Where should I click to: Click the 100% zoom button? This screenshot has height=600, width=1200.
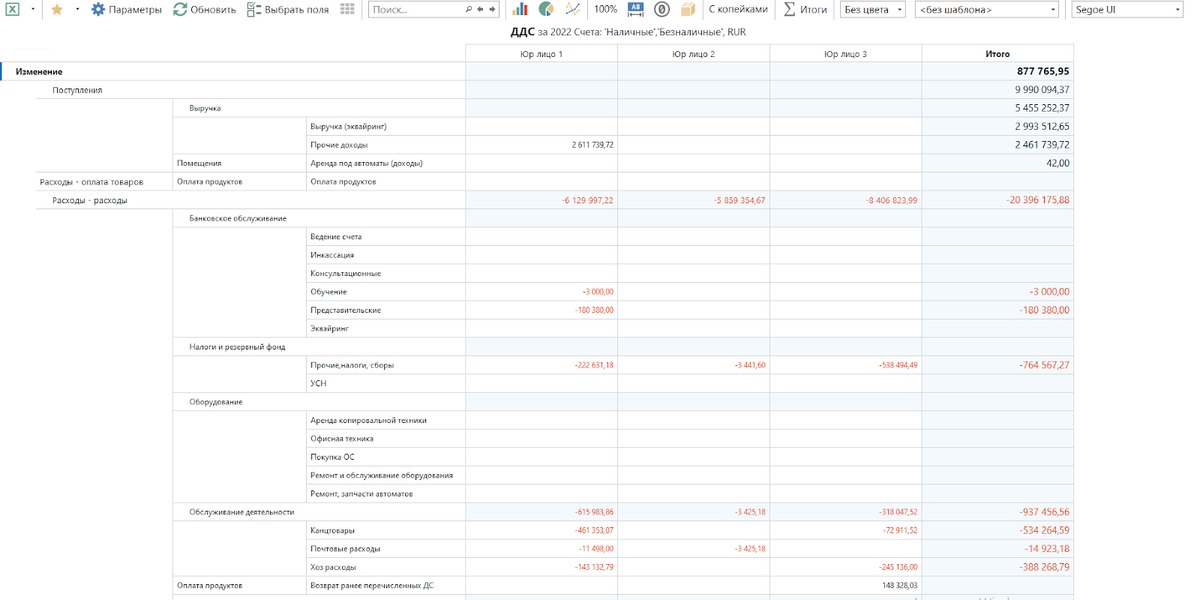605,9
